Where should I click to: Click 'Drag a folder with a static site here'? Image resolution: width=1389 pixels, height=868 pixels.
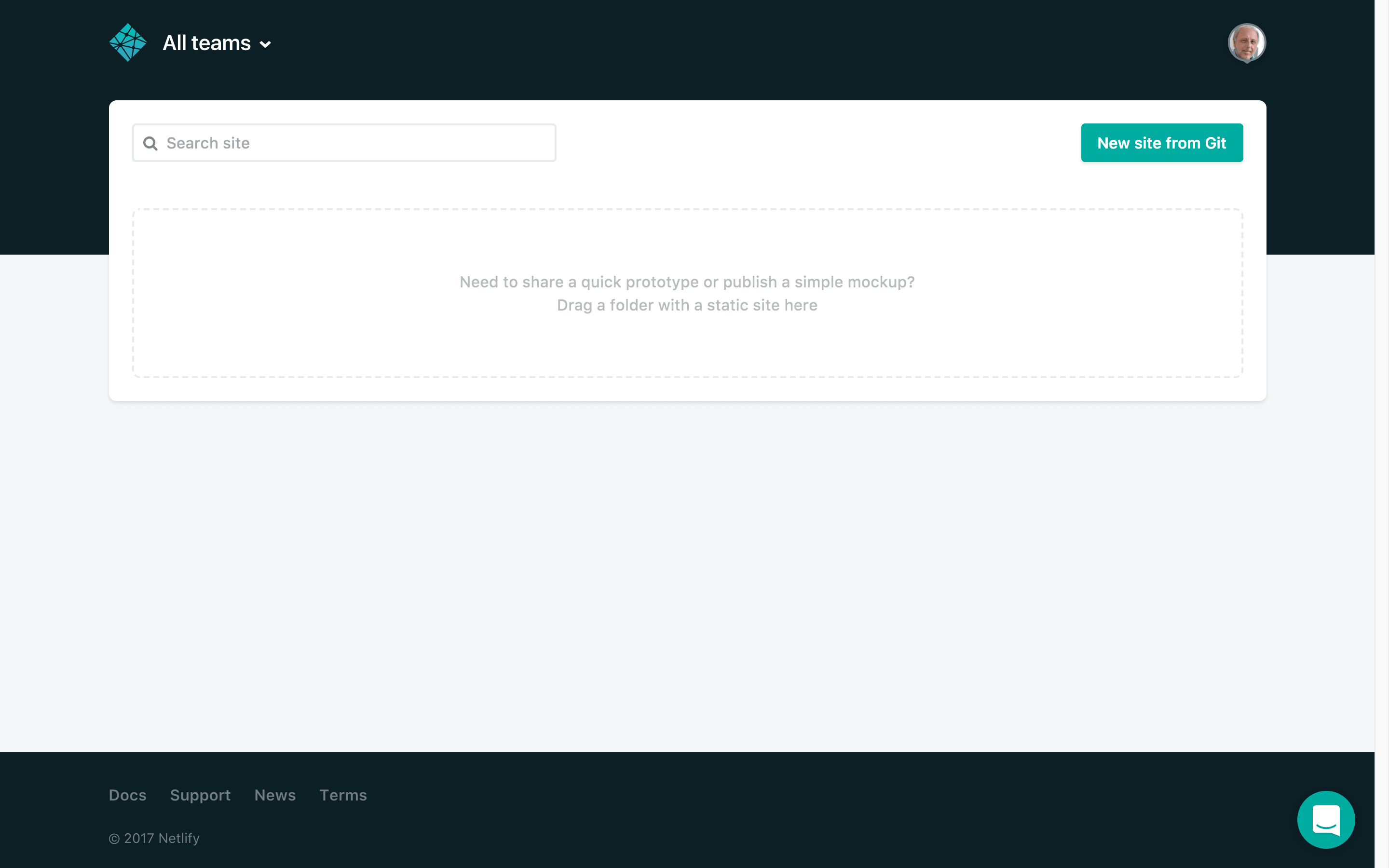tap(686, 305)
